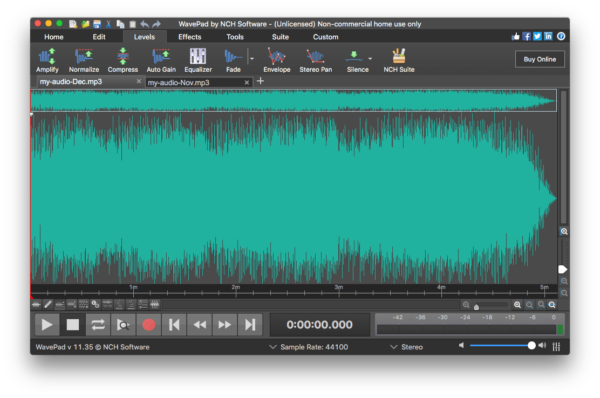Click the 2m mark on timeline ruler
The width and height of the screenshot is (600, 398).
pyautogui.click(x=236, y=287)
